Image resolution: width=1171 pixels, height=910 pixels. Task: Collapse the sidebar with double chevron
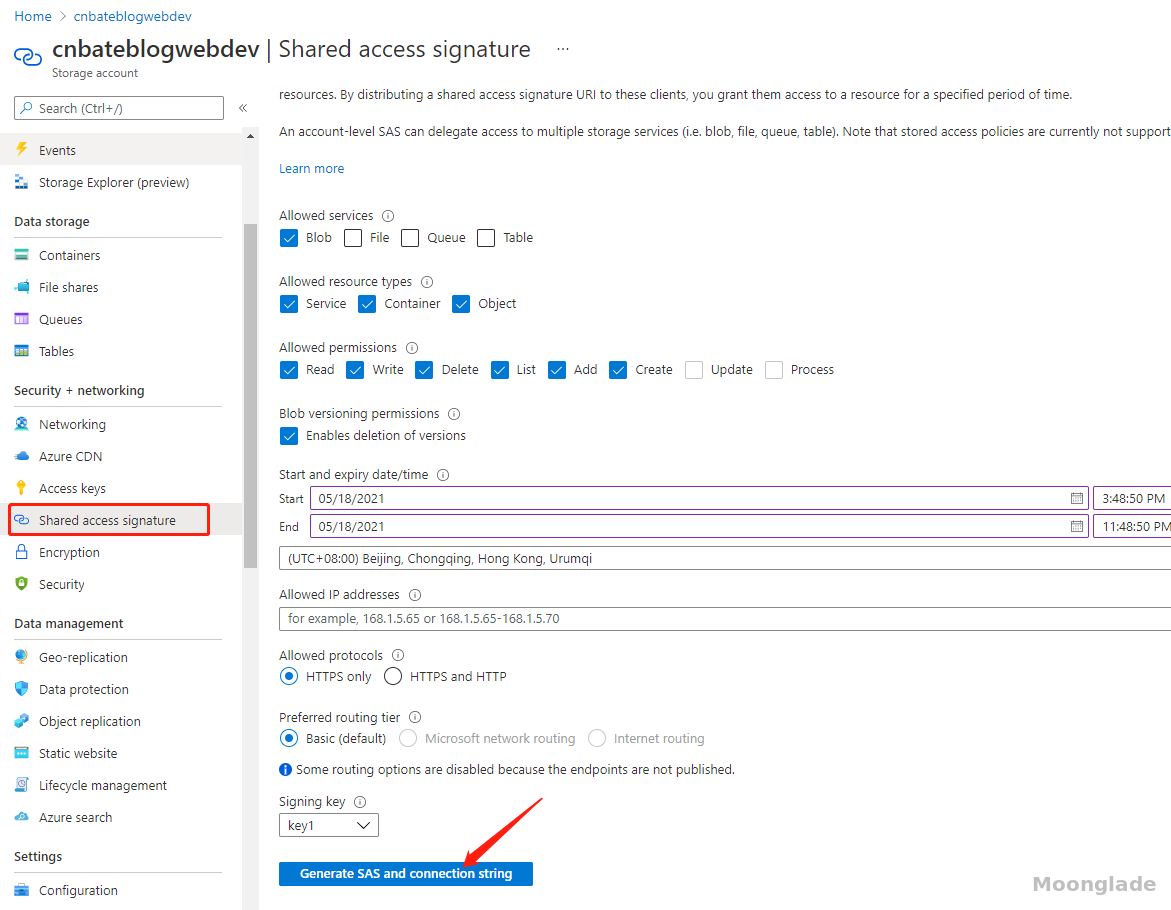click(243, 108)
